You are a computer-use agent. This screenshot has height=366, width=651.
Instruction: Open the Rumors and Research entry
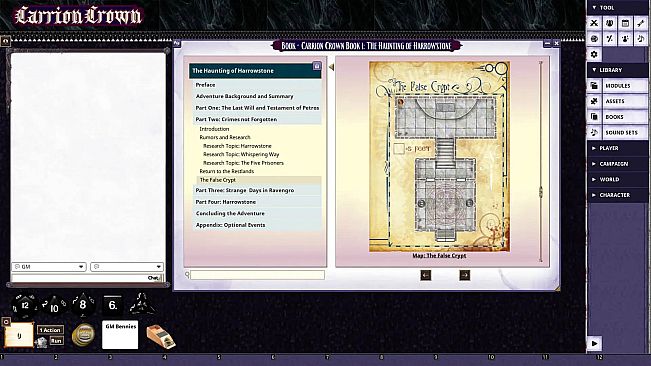(225, 137)
